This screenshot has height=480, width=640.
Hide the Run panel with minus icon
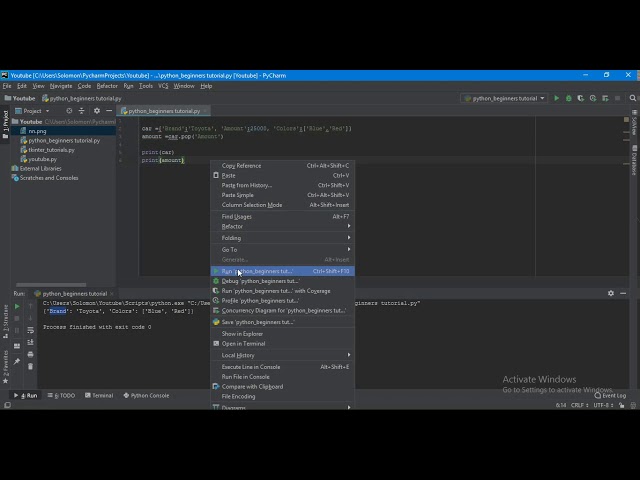(623, 293)
